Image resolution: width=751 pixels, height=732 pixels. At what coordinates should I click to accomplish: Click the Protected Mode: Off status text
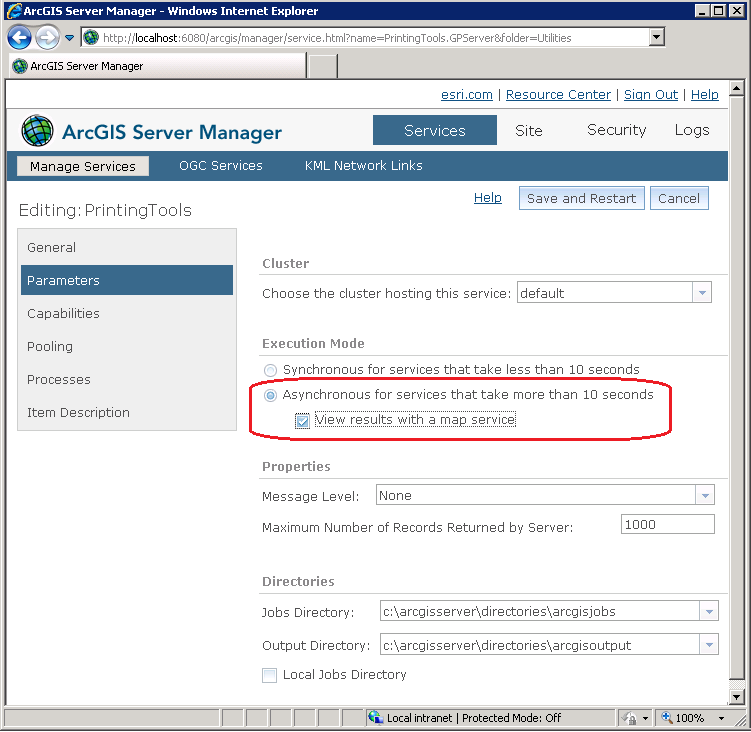512,718
